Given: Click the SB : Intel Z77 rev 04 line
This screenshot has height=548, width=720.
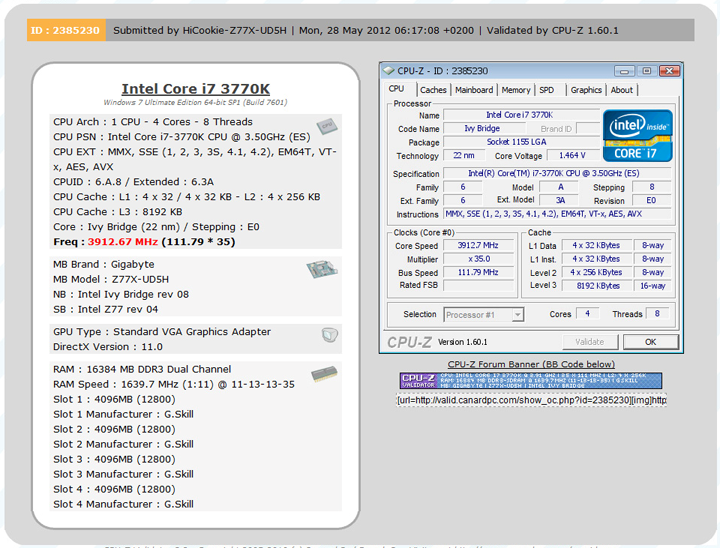Looking at the screenshot, I should pyautogui.click(x=106, y=310).
